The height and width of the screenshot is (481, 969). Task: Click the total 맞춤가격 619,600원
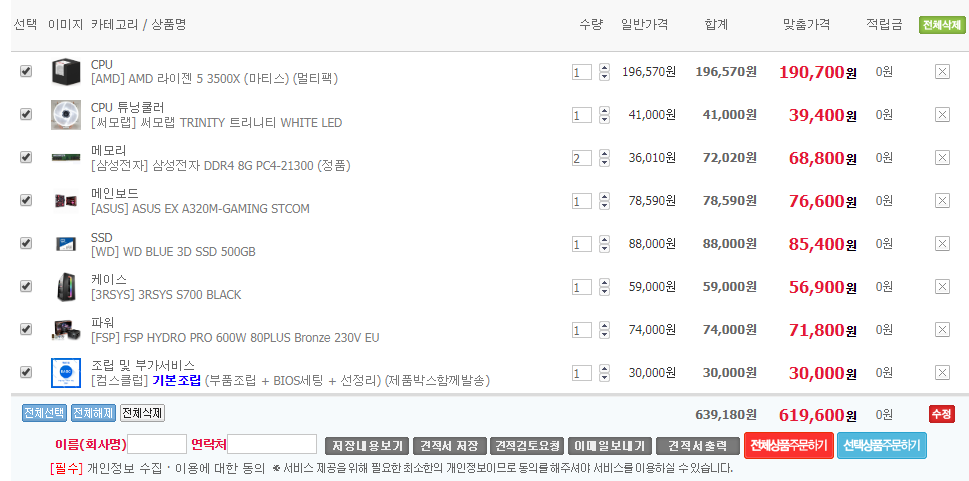(818, 415)
